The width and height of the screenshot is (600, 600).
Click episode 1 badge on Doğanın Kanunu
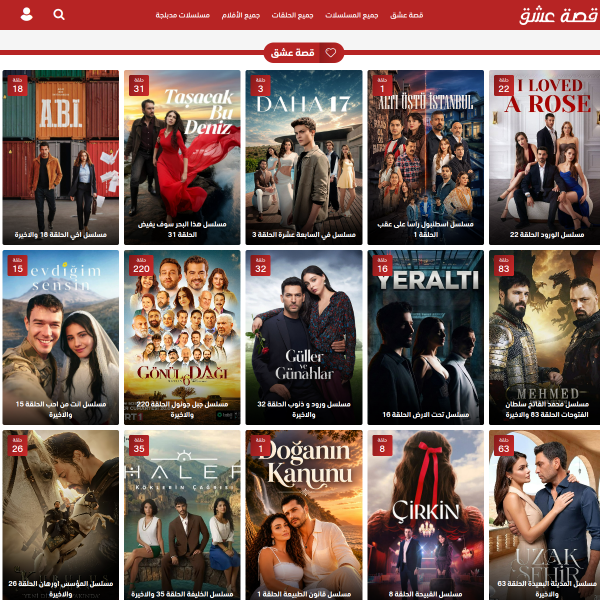tap(261, 445)
